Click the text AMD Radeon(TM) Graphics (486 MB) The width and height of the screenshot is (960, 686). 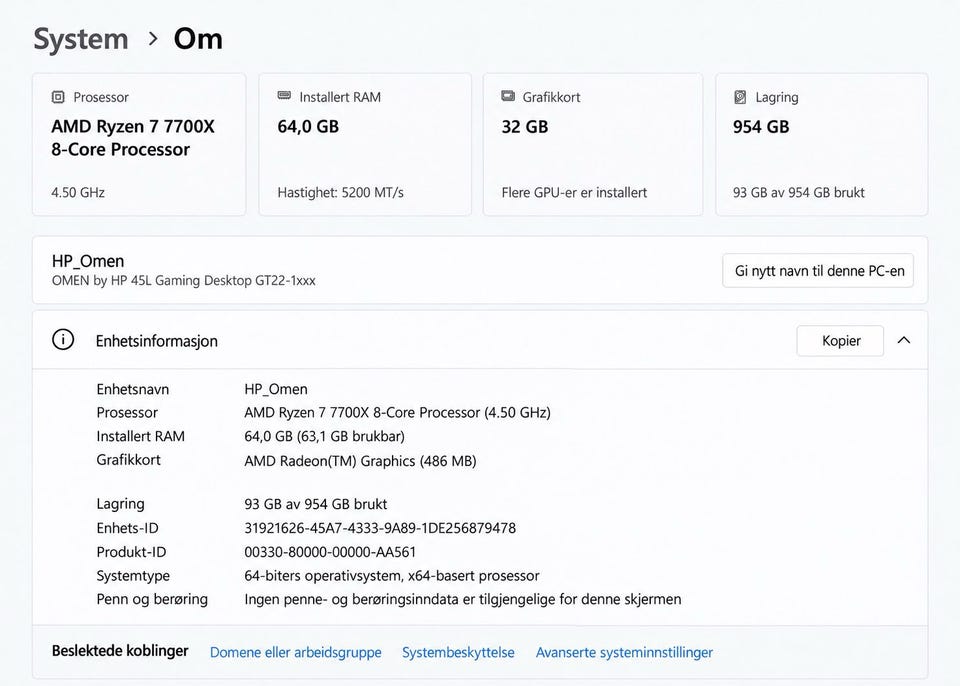[x=360, y=461]
